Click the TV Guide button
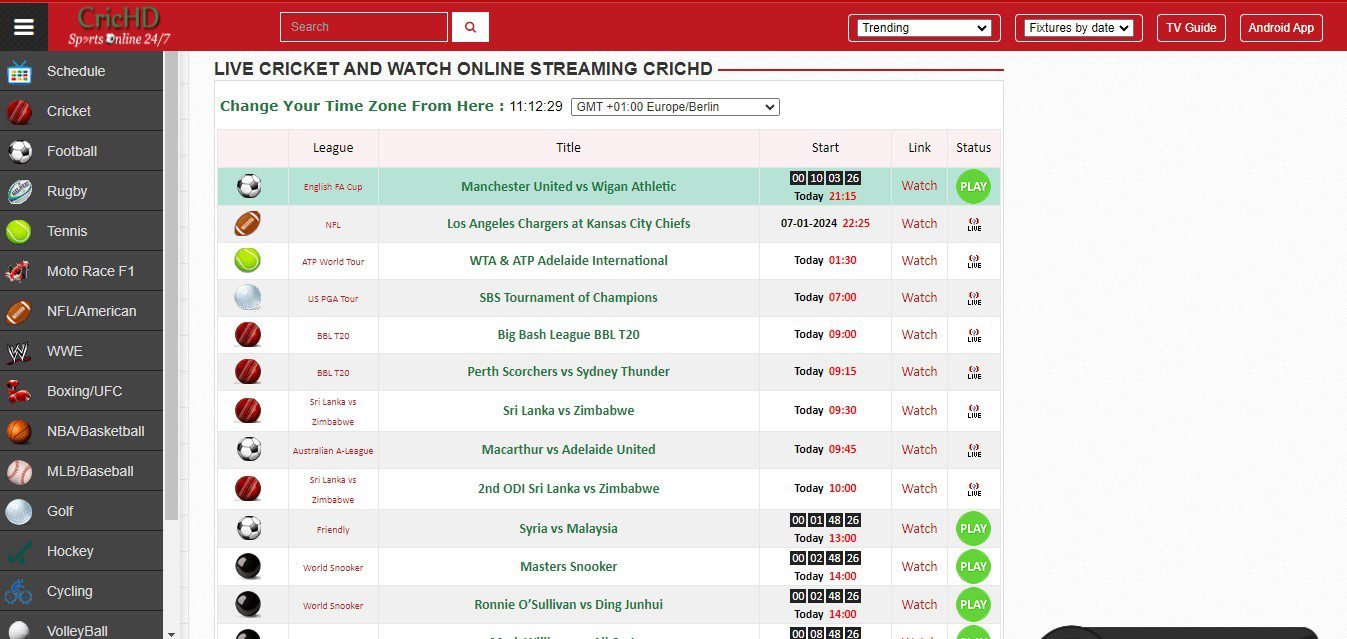1347x639 pixels. [x=1191, y=28]
